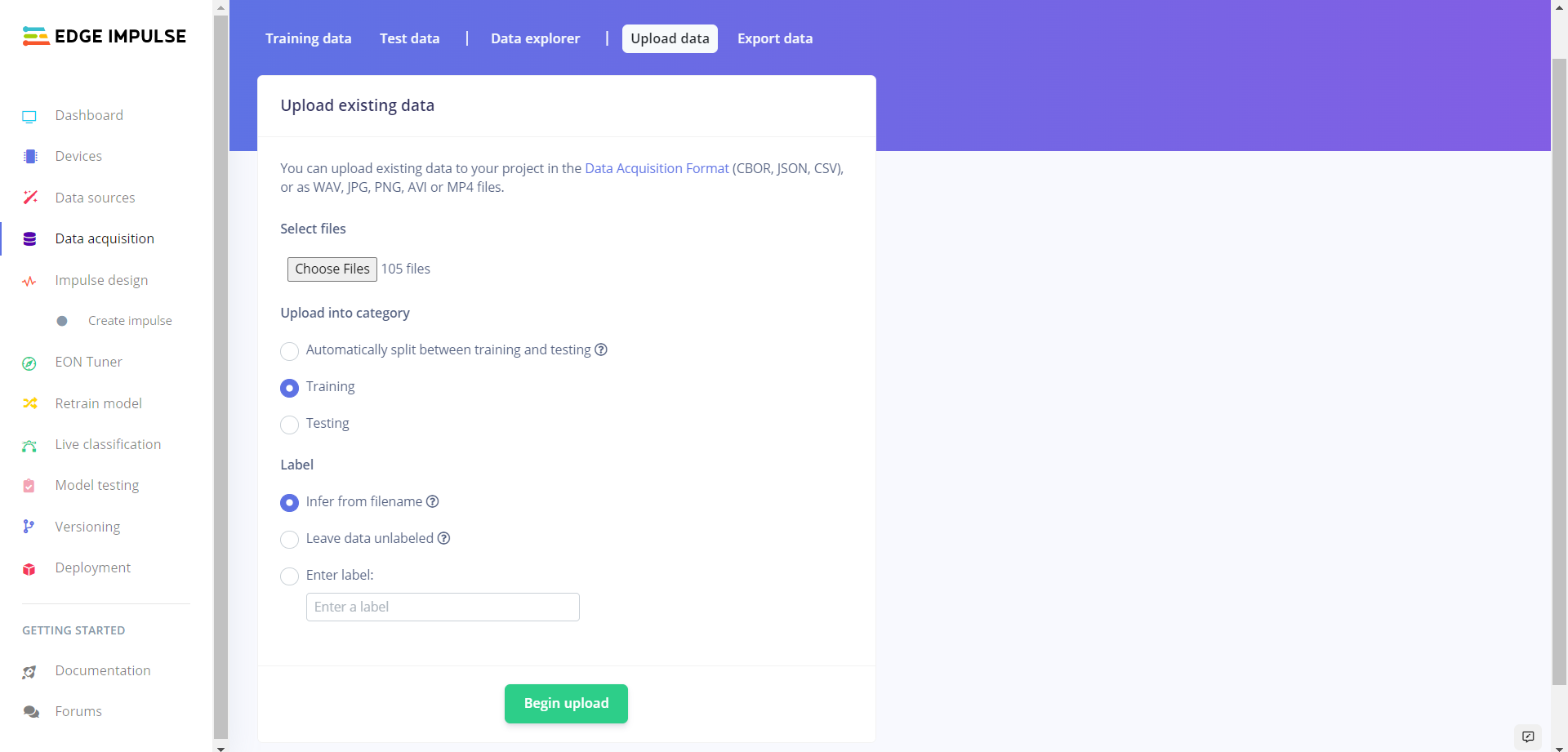1568x752 pixels.
Task: Click the Data sources wand icon
Action: [30, 198]
